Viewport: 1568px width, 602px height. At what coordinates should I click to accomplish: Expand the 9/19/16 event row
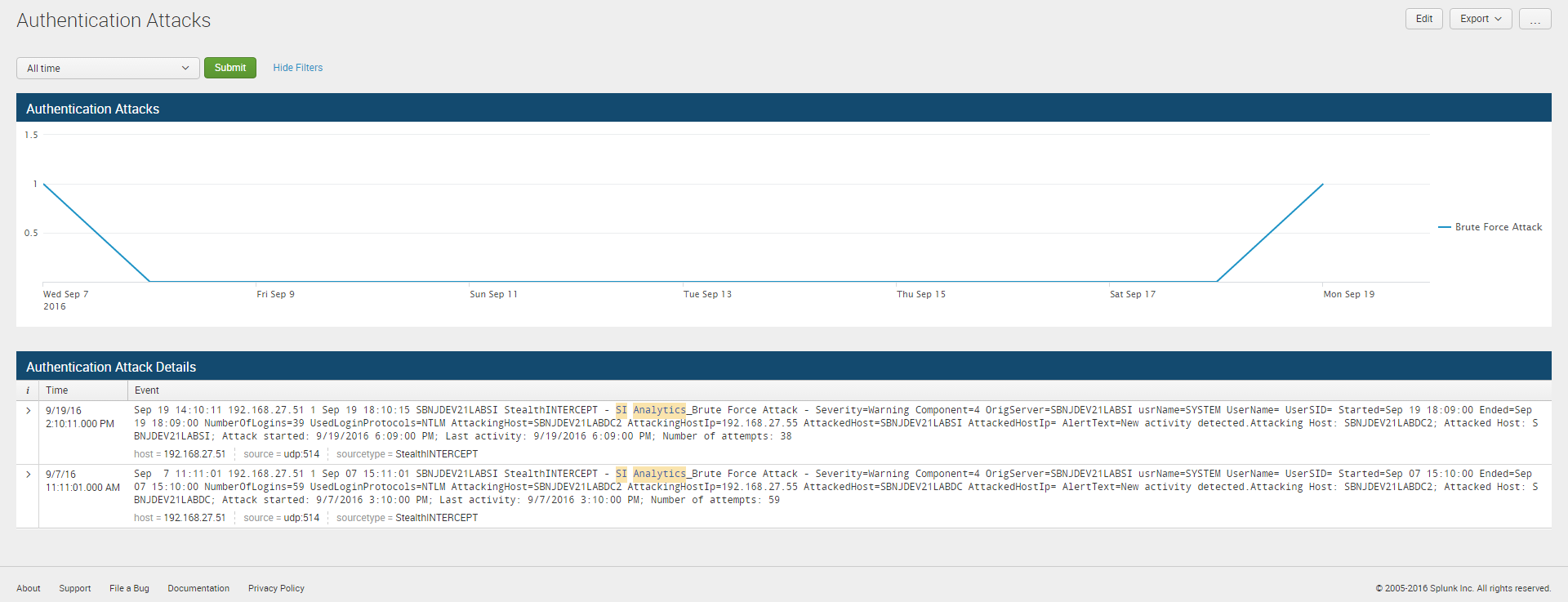click(x=28, y=411)
